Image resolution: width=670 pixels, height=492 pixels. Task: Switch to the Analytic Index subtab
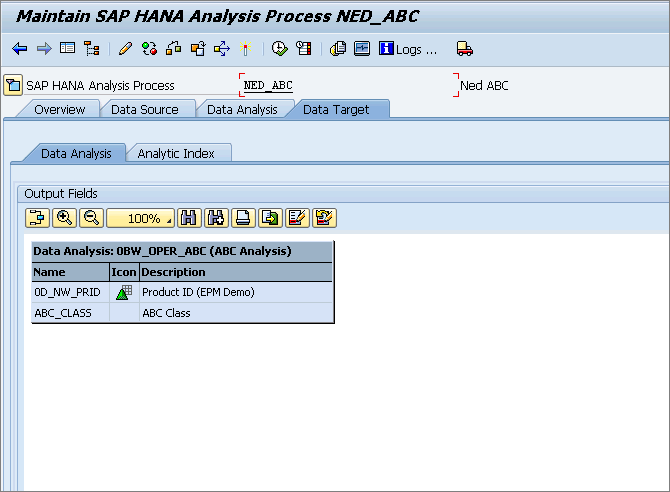click(176, 153)
